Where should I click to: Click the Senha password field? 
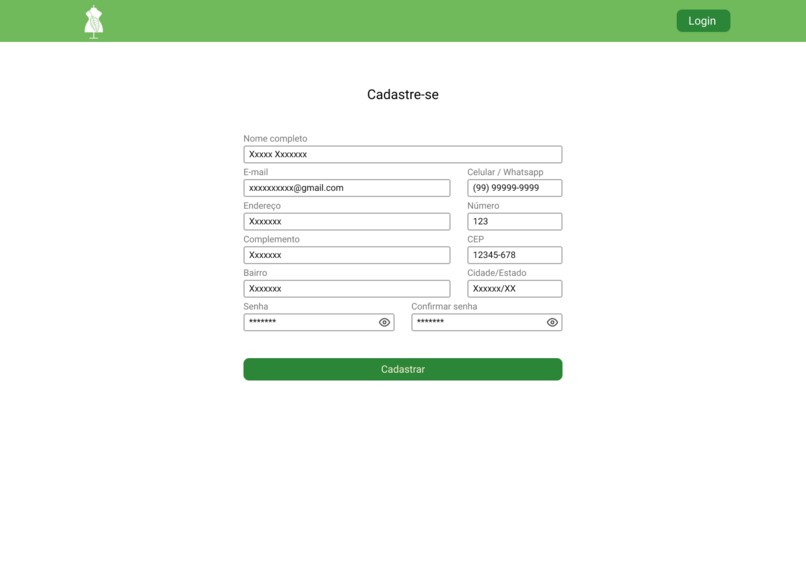click(319, 322)
